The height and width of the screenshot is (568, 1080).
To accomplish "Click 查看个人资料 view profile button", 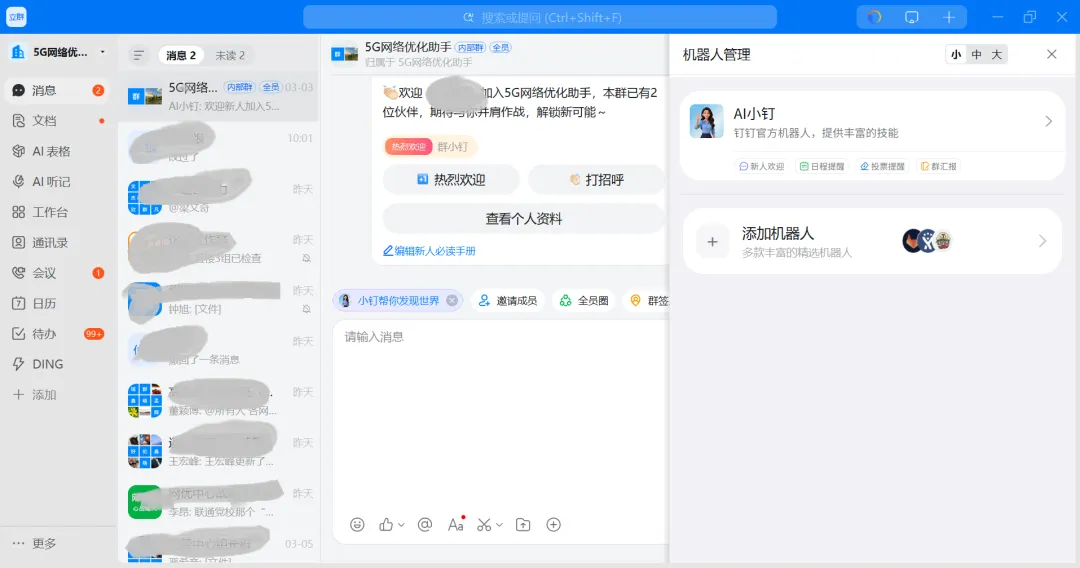I will pyautogui.click(x=523, y=219).
